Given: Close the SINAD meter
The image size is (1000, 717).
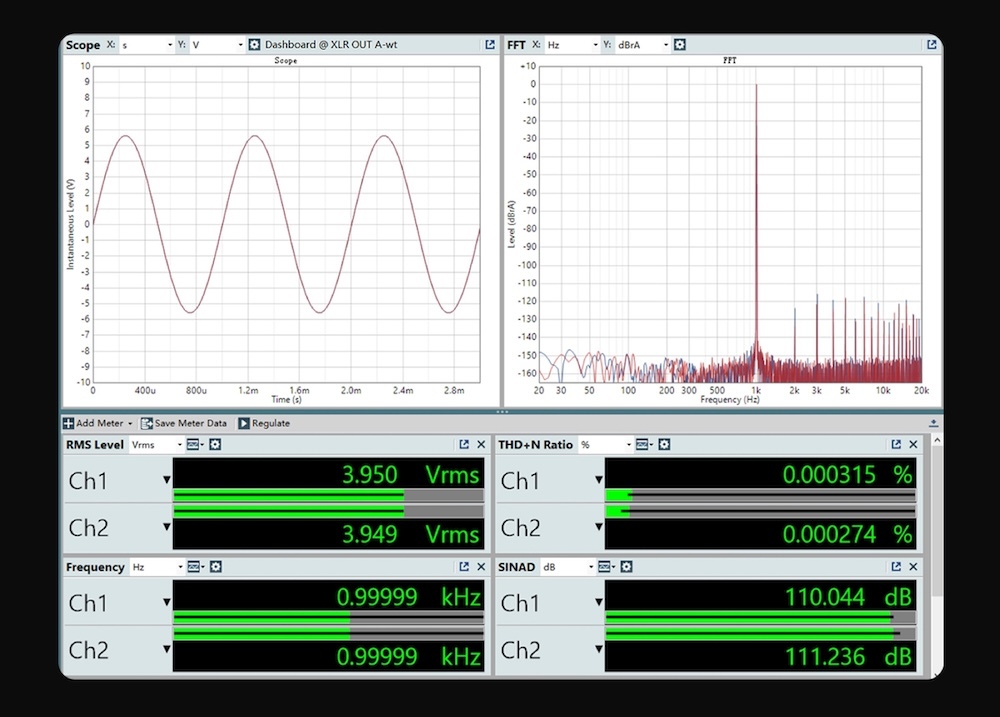Looking at the screenshot, I should click(x=913, y=567).
